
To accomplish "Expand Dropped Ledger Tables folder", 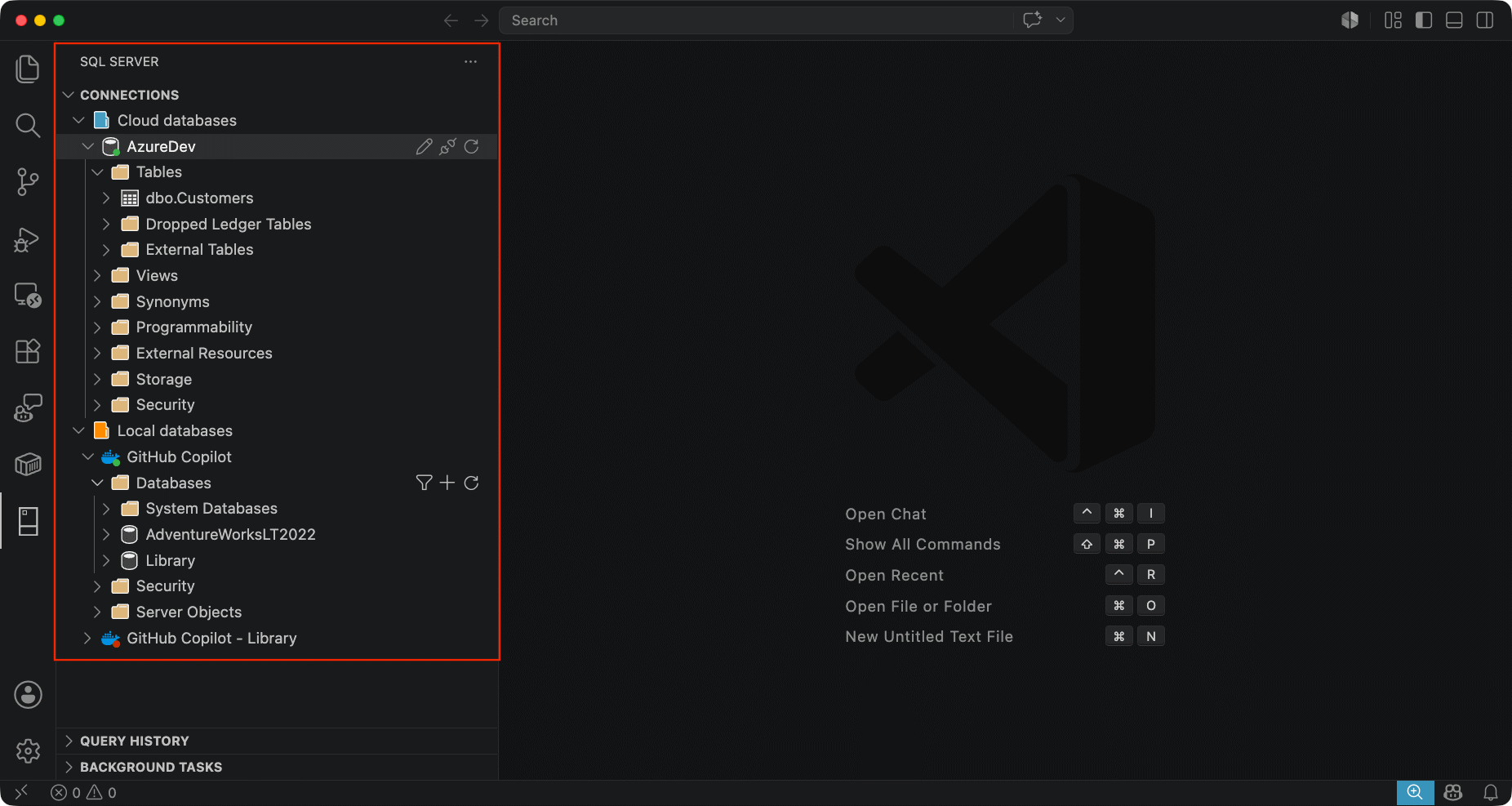I will pyautogui.click(x=106, y=224).
